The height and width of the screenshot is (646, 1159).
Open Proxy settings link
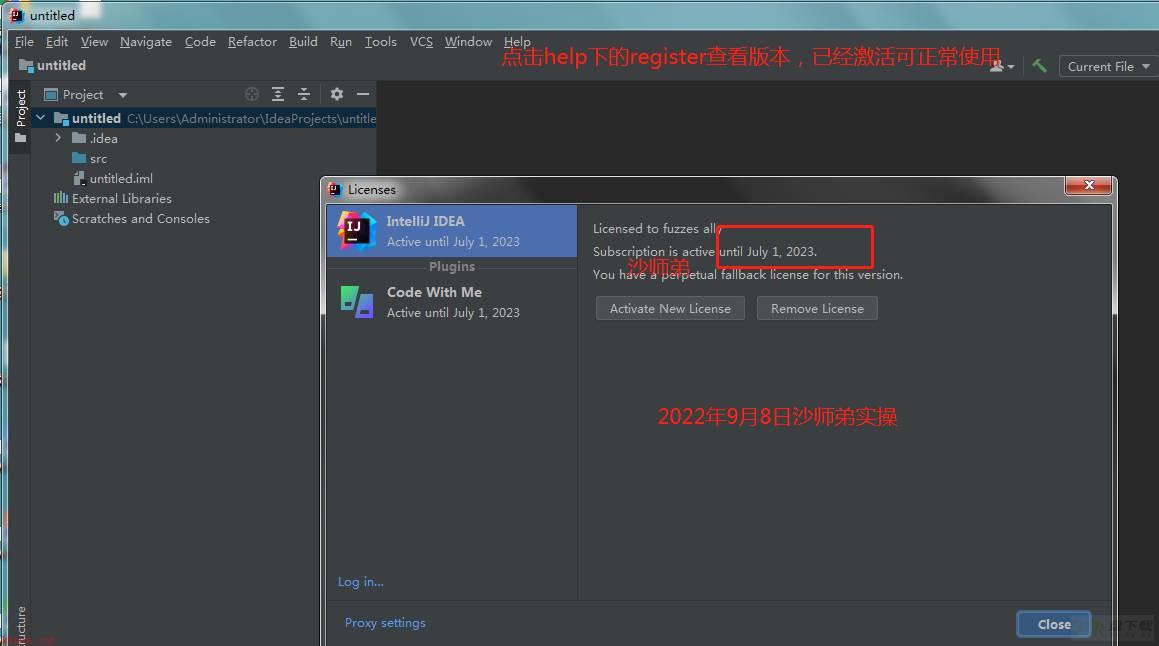385,622
